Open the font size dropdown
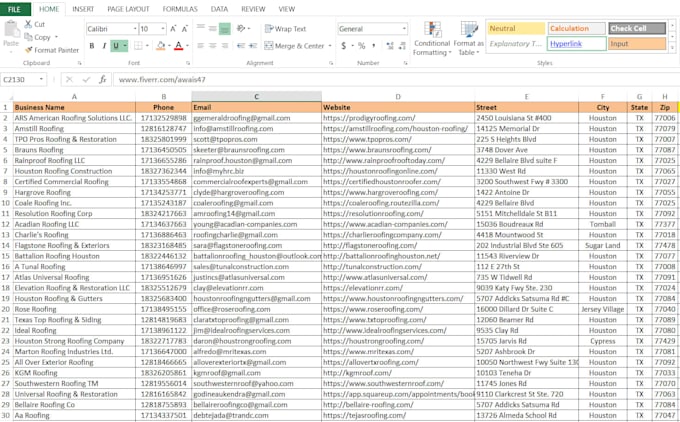 (163, 29)
